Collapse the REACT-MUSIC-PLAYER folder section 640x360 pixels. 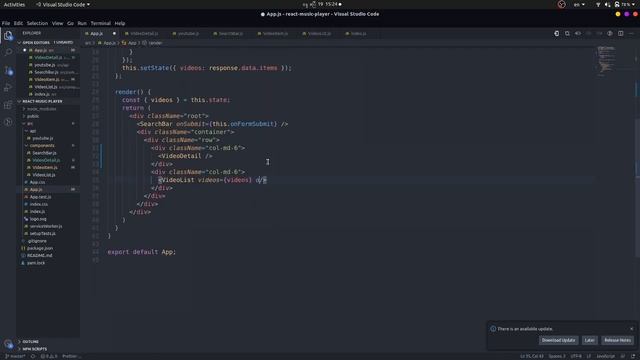click(x=19, y=101)
